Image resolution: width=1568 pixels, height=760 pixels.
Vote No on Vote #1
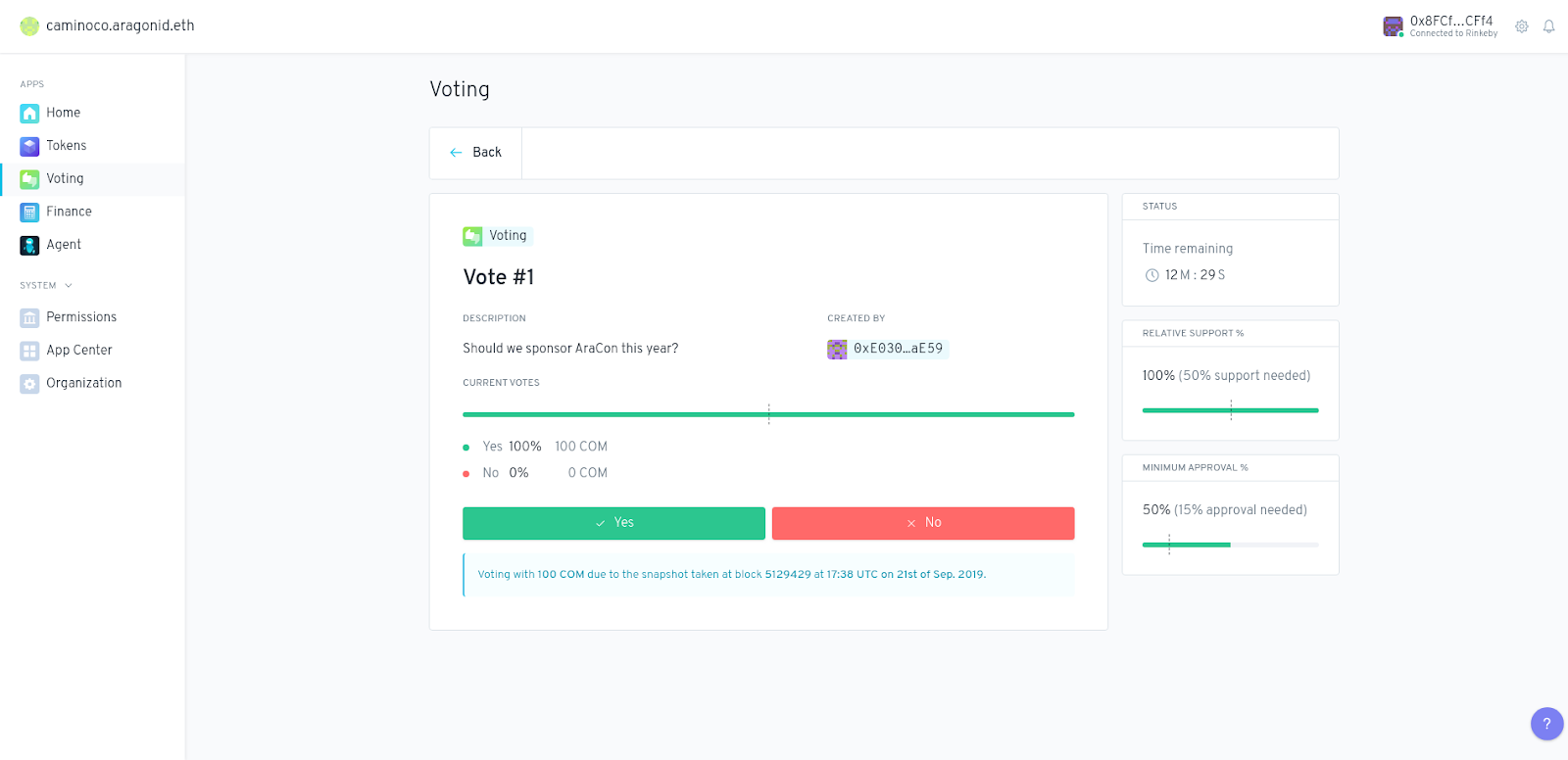coord(923,523)
